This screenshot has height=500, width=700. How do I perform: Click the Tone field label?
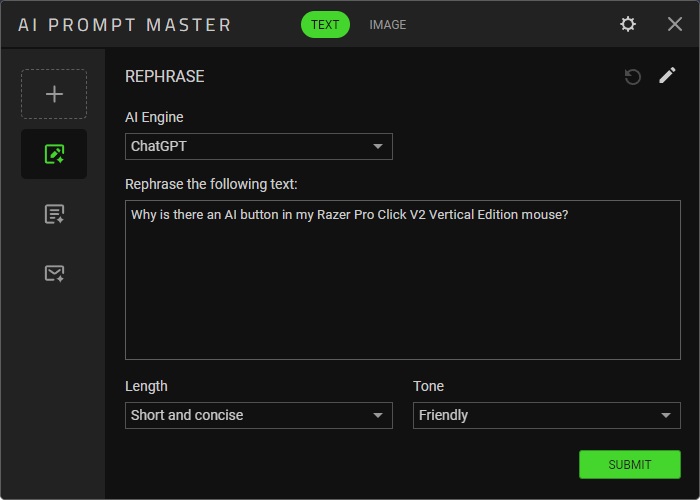(x=428, y=386)
